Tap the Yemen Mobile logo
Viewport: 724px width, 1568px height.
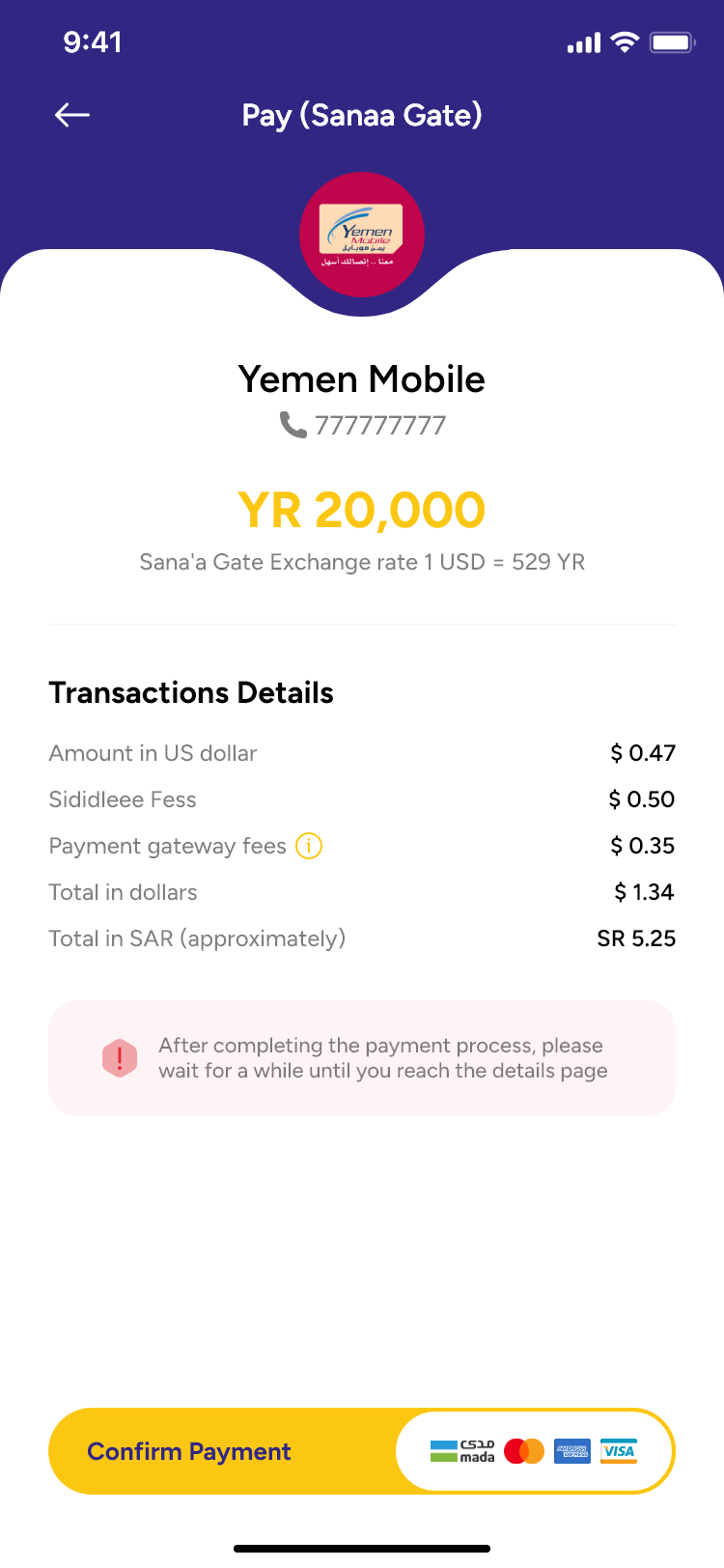362,235
